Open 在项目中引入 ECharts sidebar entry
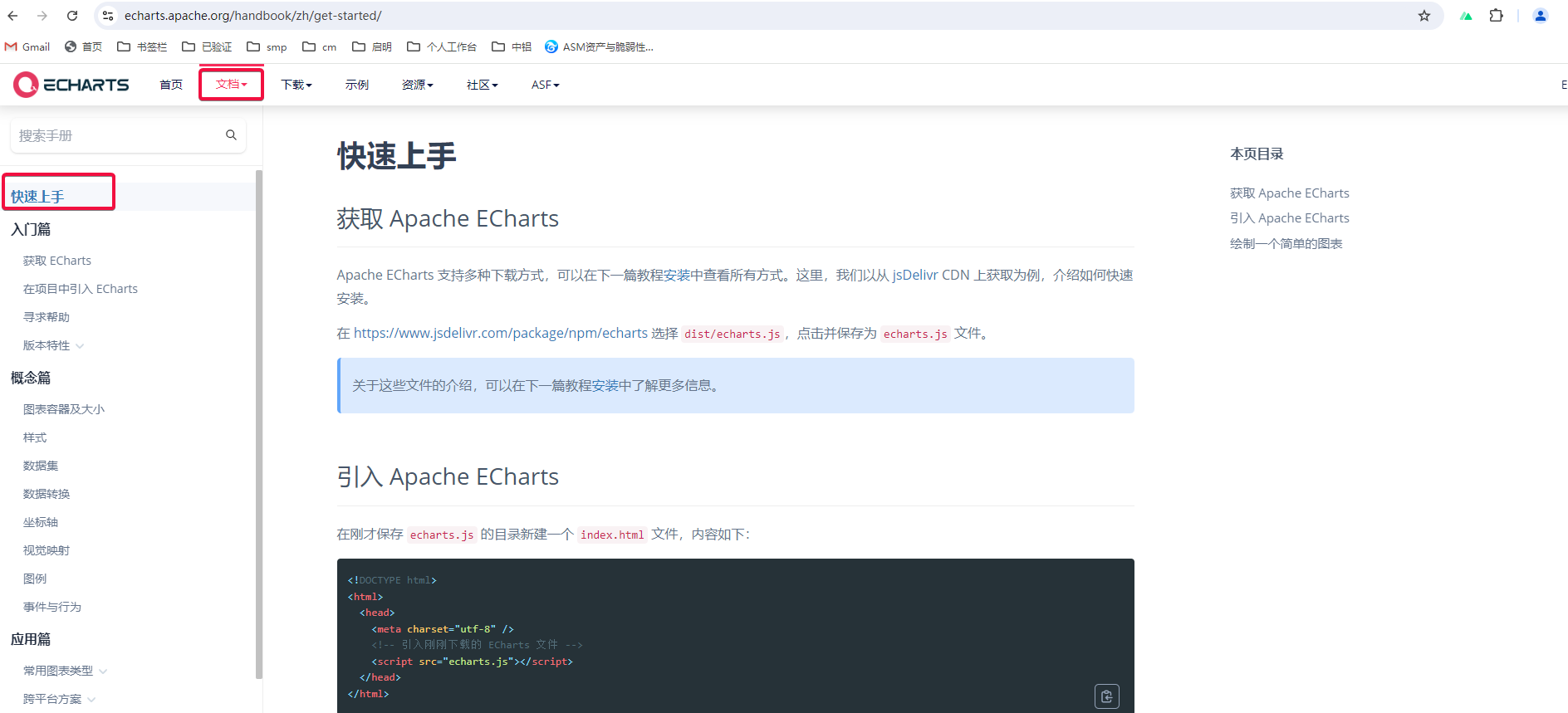Image resolution: width=1568 pixels, height=713 pixels. 81,289
